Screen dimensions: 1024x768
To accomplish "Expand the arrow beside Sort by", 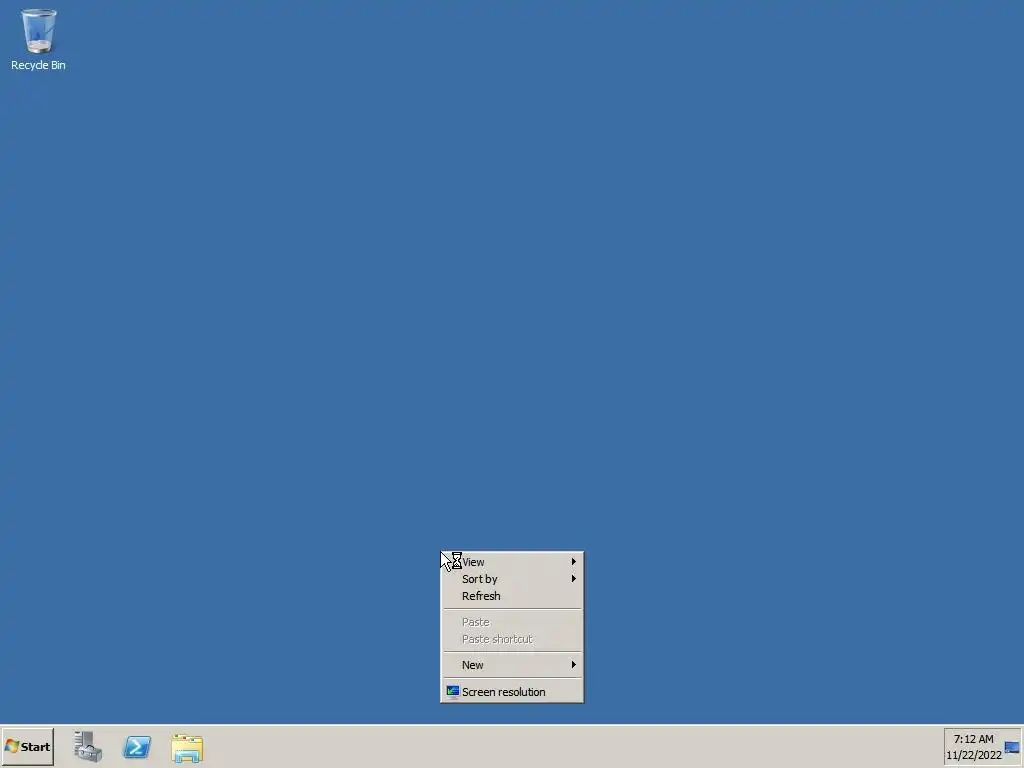I will [573, 579].
